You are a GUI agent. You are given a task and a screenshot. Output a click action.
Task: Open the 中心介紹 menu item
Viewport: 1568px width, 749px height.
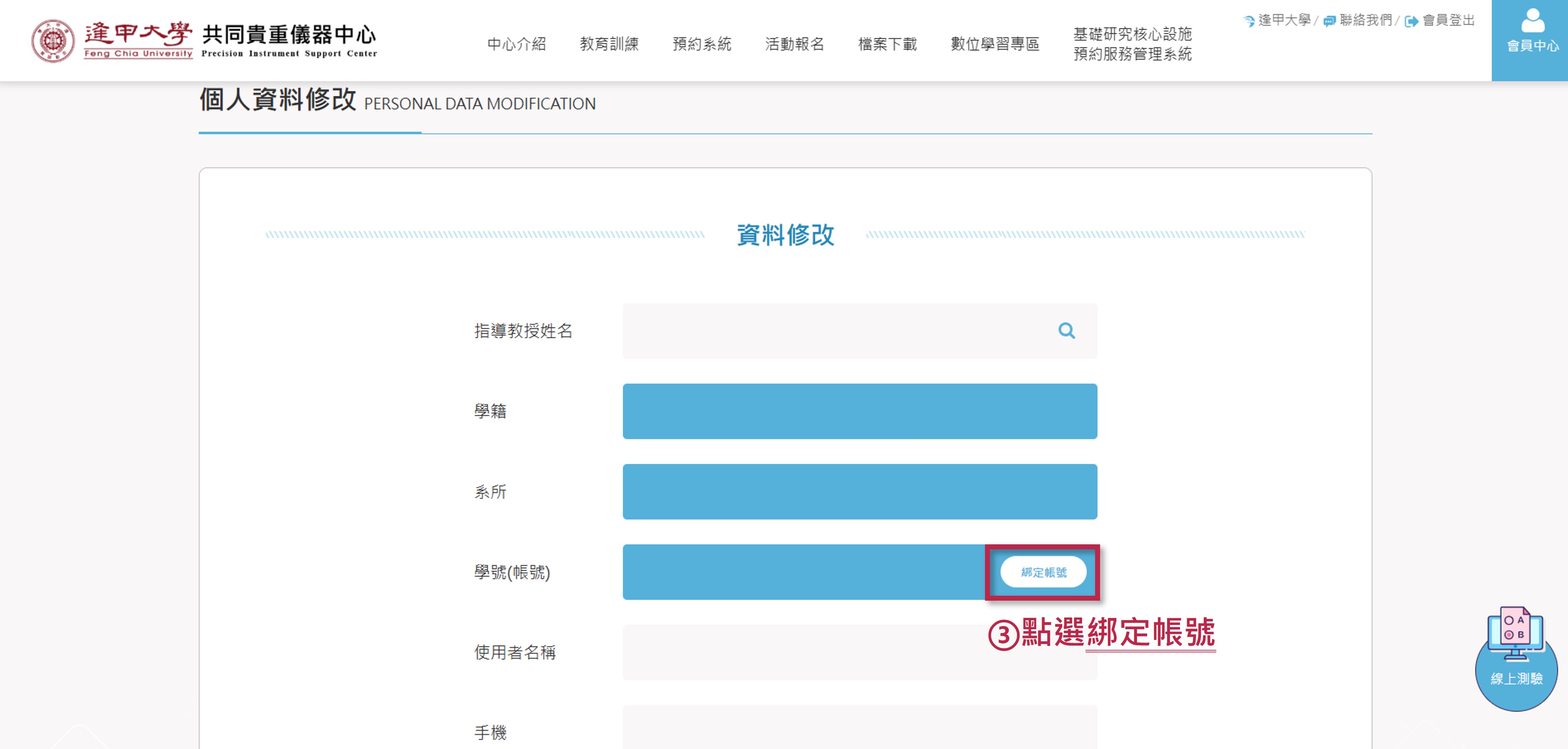pyautogui.click(x=516, y=44)
